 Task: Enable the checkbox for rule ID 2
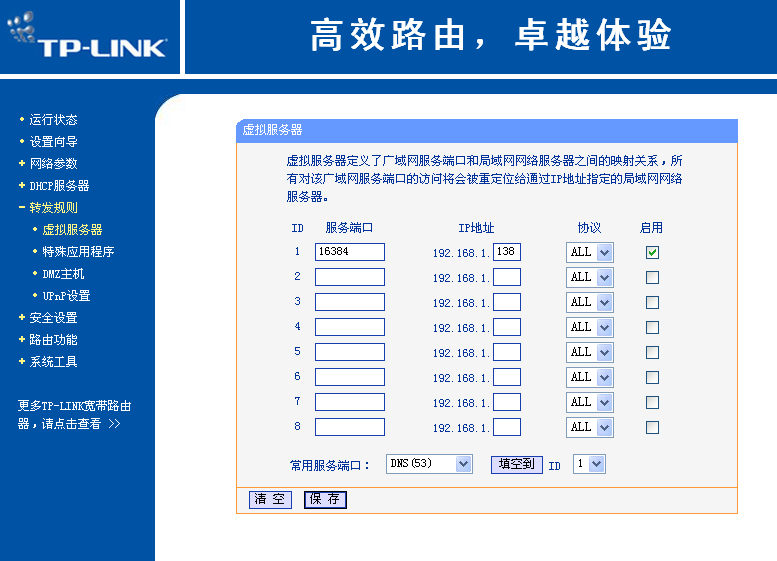(652, 278)
